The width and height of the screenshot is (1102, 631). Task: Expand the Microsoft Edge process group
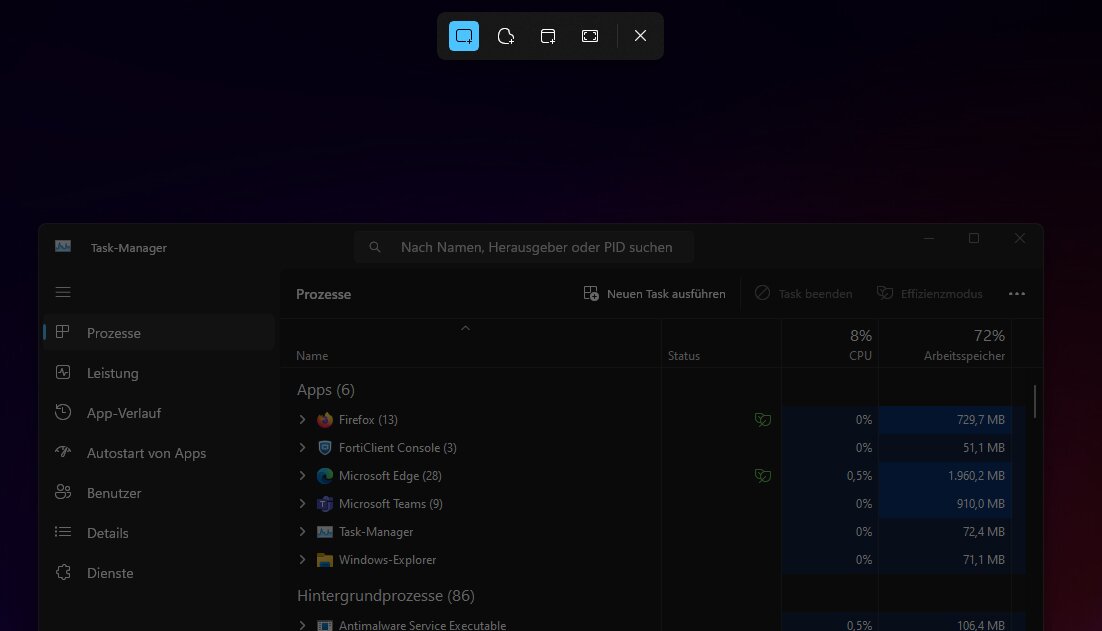[x=303, y=476]
